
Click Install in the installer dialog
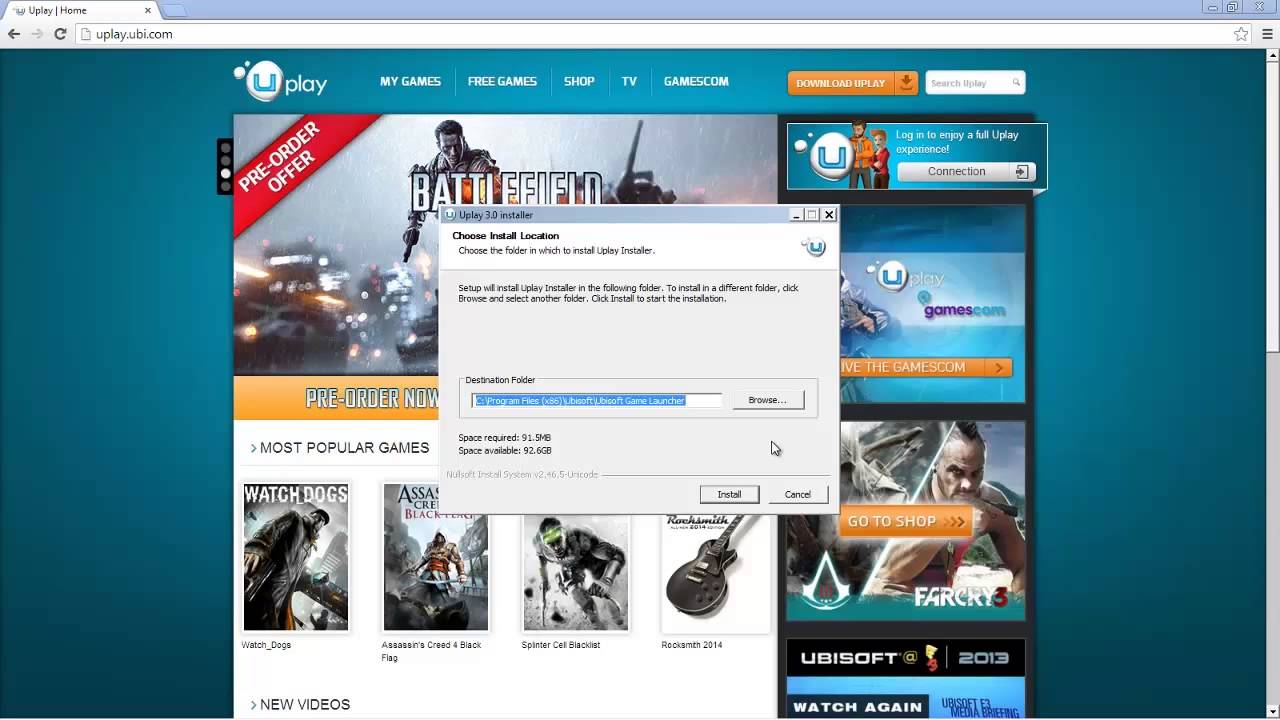(x=729, y=494)
